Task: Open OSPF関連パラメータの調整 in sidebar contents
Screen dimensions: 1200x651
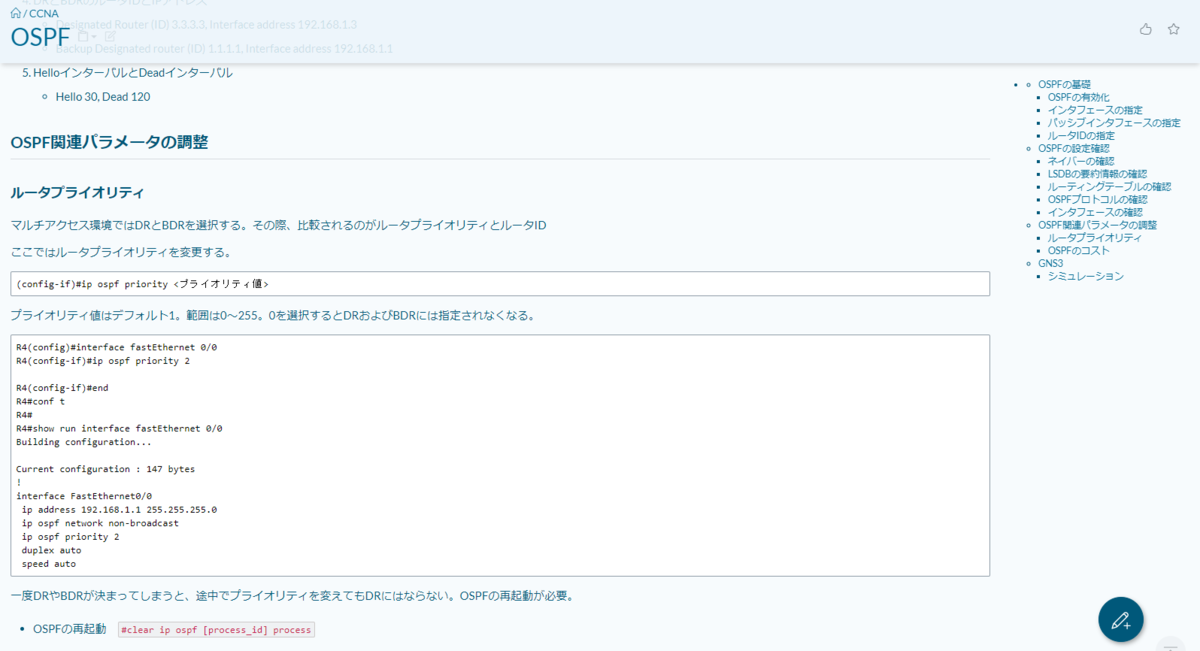Action: [x=1097, y=225]
